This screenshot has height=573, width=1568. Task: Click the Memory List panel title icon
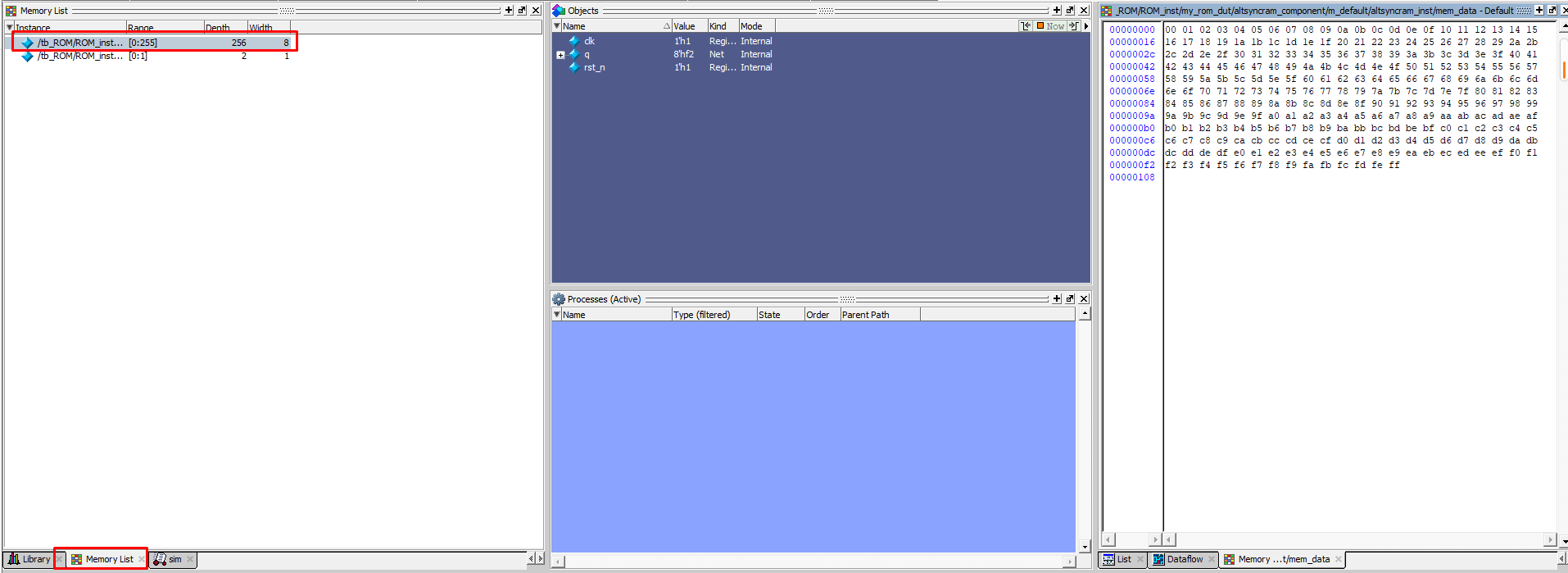point(11,11)
